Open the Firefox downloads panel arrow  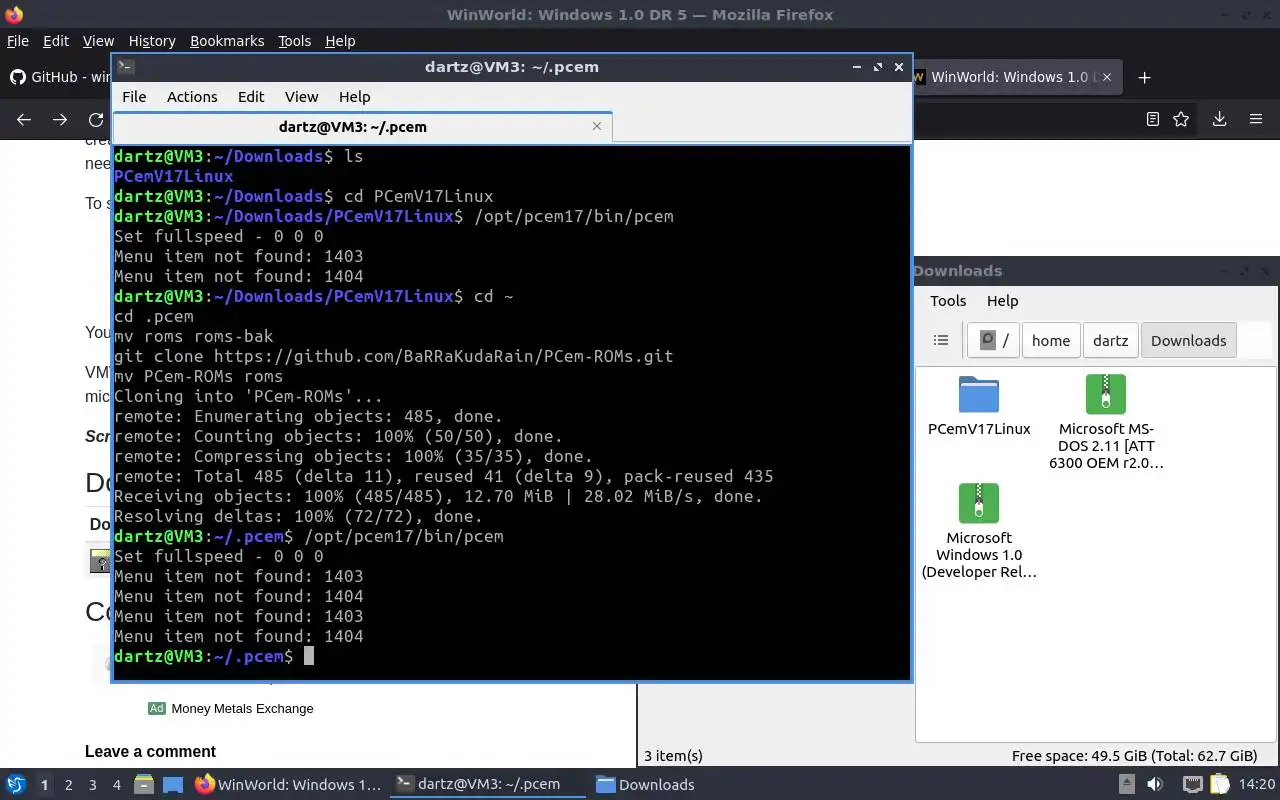click(1219, 119)
